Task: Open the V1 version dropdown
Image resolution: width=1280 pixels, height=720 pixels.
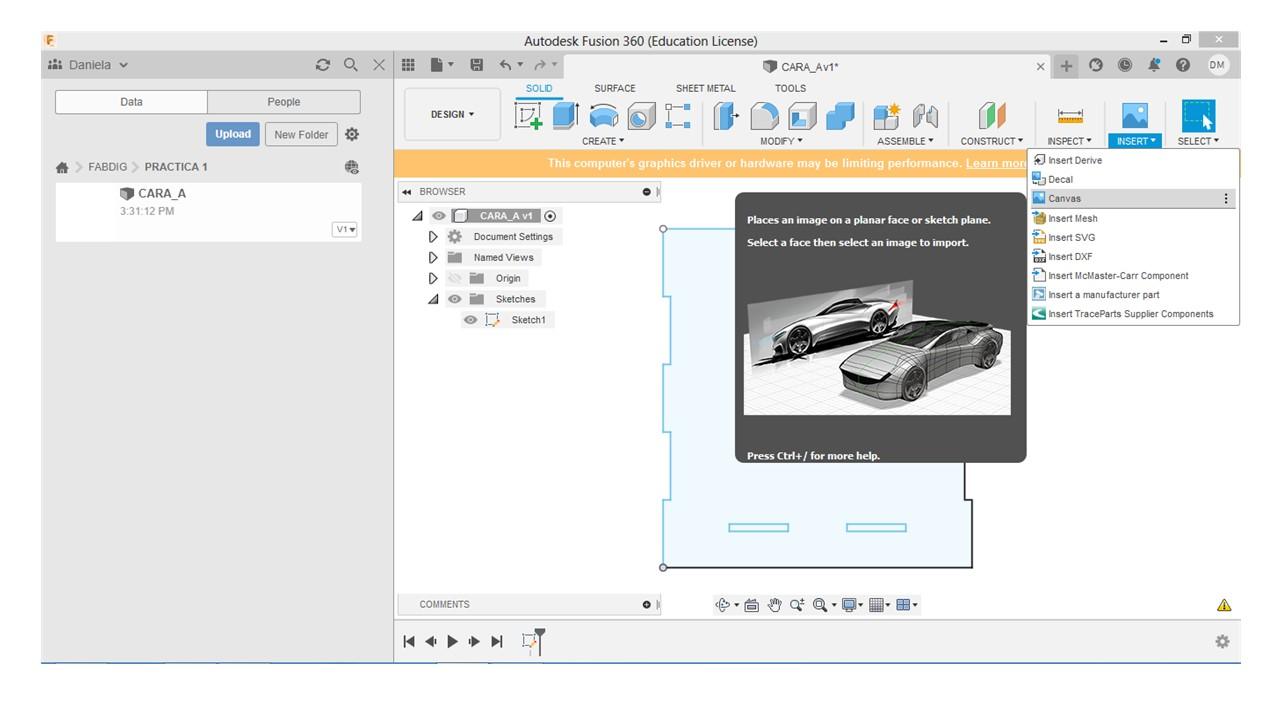Action: 345,230
